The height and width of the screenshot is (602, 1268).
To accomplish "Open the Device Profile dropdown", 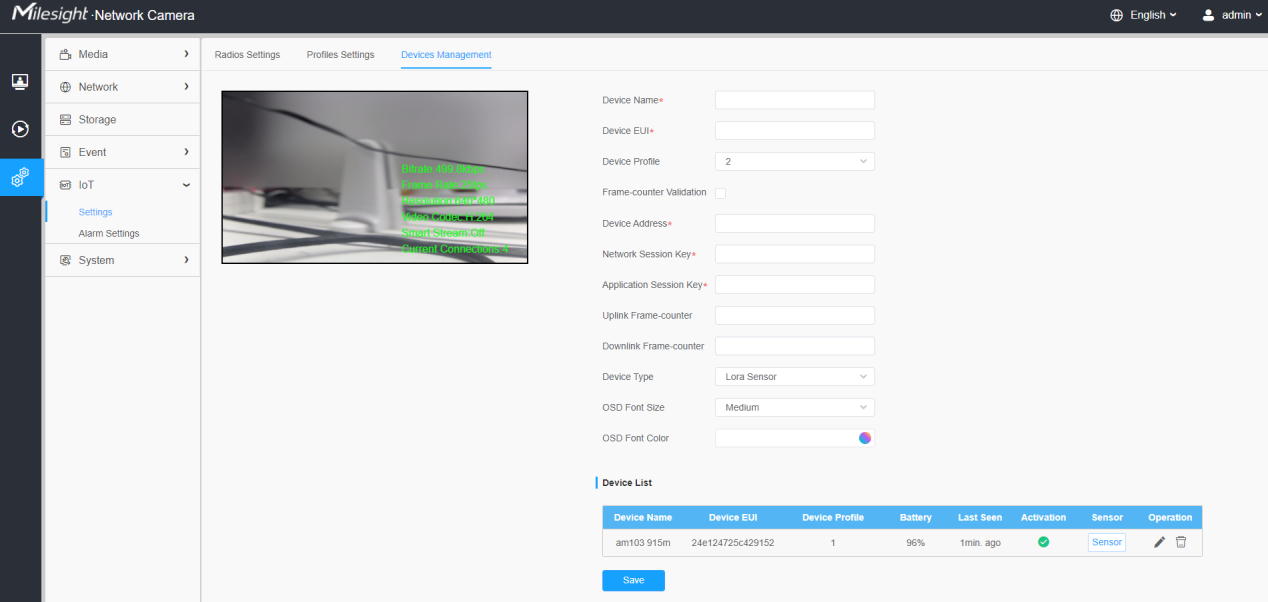I will [x=795, y=161].
